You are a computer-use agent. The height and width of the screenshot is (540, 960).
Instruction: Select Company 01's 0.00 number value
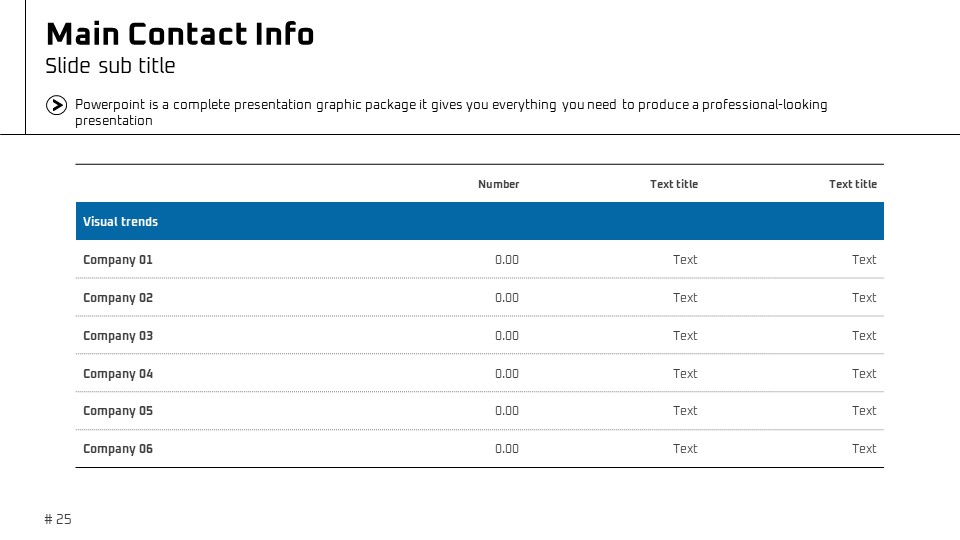click(x=507, y=260)
